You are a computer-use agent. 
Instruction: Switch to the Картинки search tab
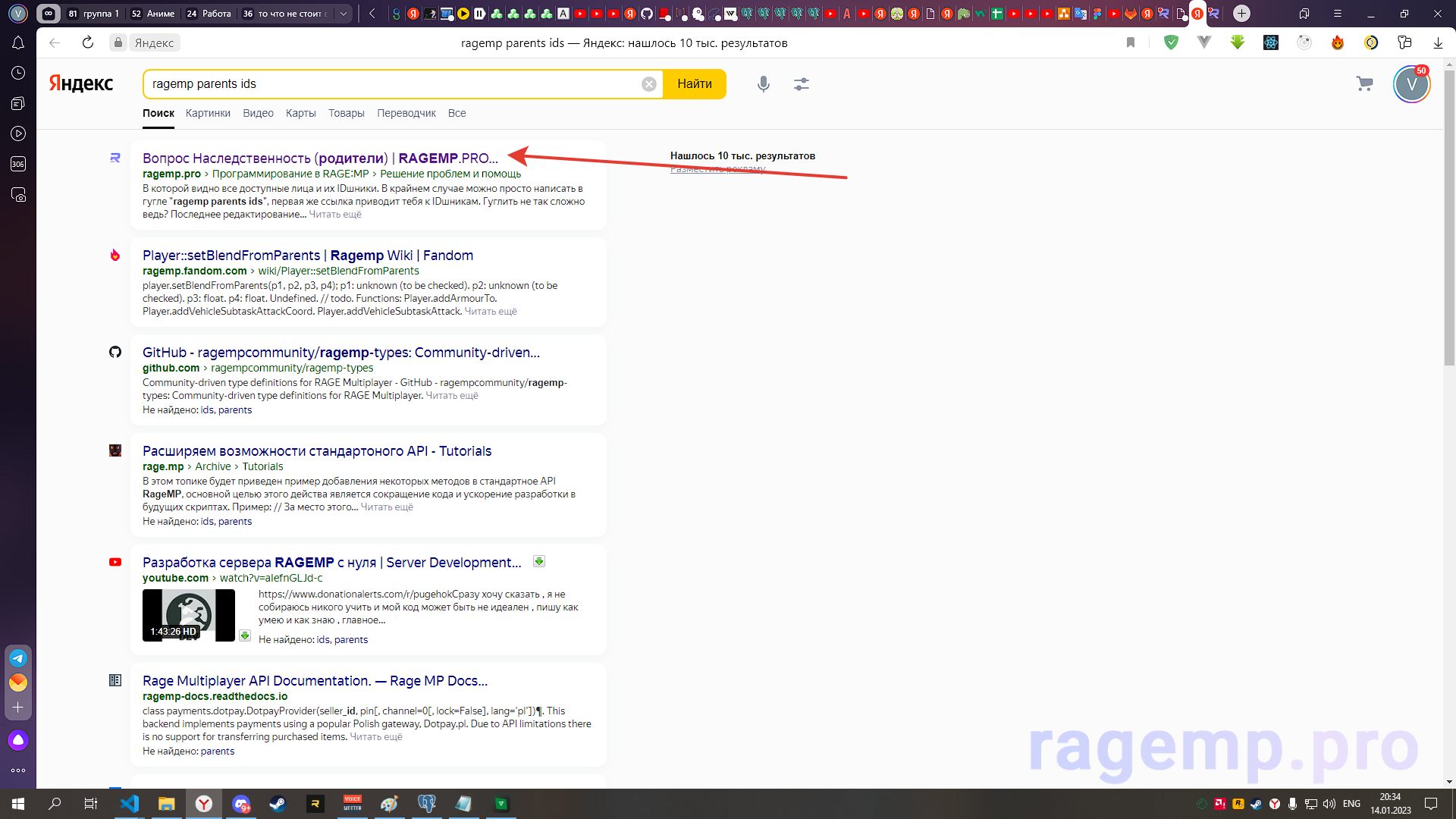click(x=208, y=113)
